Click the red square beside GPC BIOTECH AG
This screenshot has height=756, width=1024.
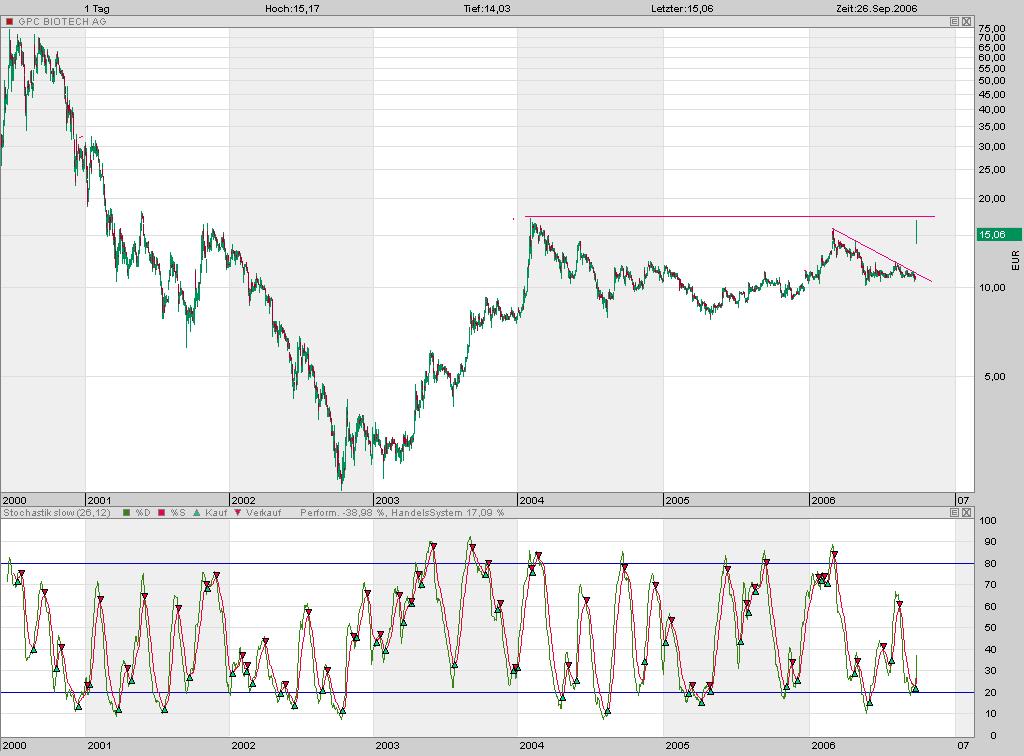9,22
